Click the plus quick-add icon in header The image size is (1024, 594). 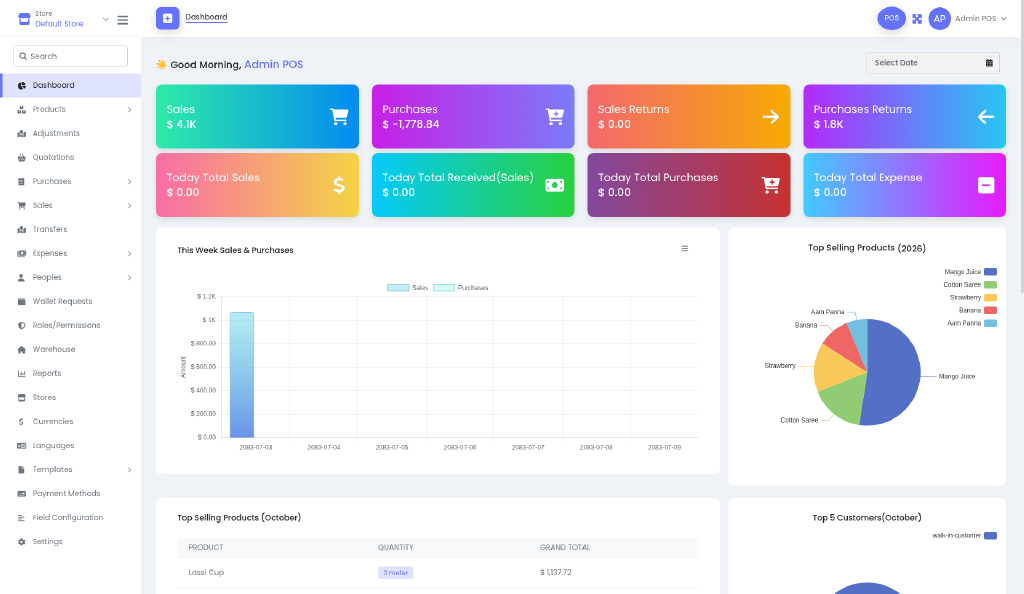tap(167, 18)
